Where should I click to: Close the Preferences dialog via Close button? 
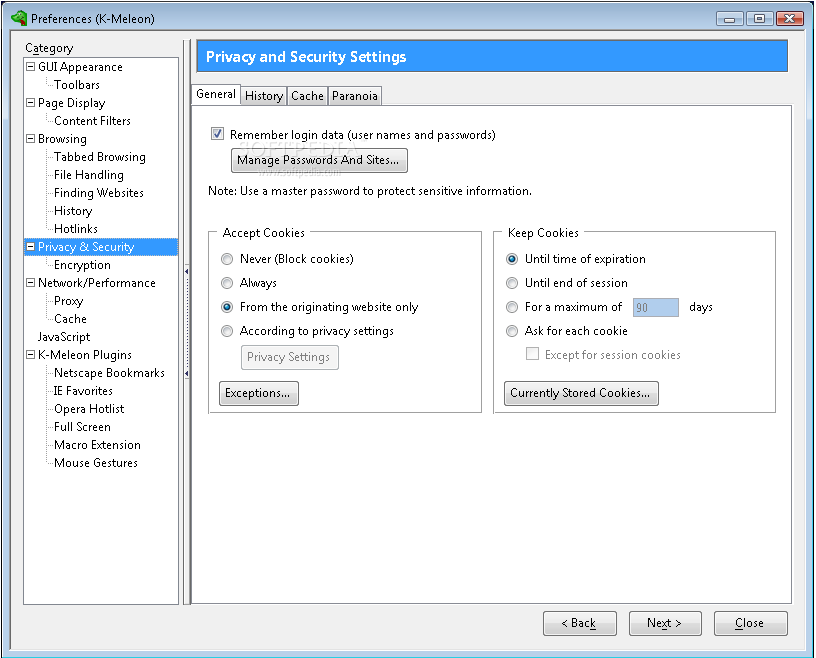point(750,623)
